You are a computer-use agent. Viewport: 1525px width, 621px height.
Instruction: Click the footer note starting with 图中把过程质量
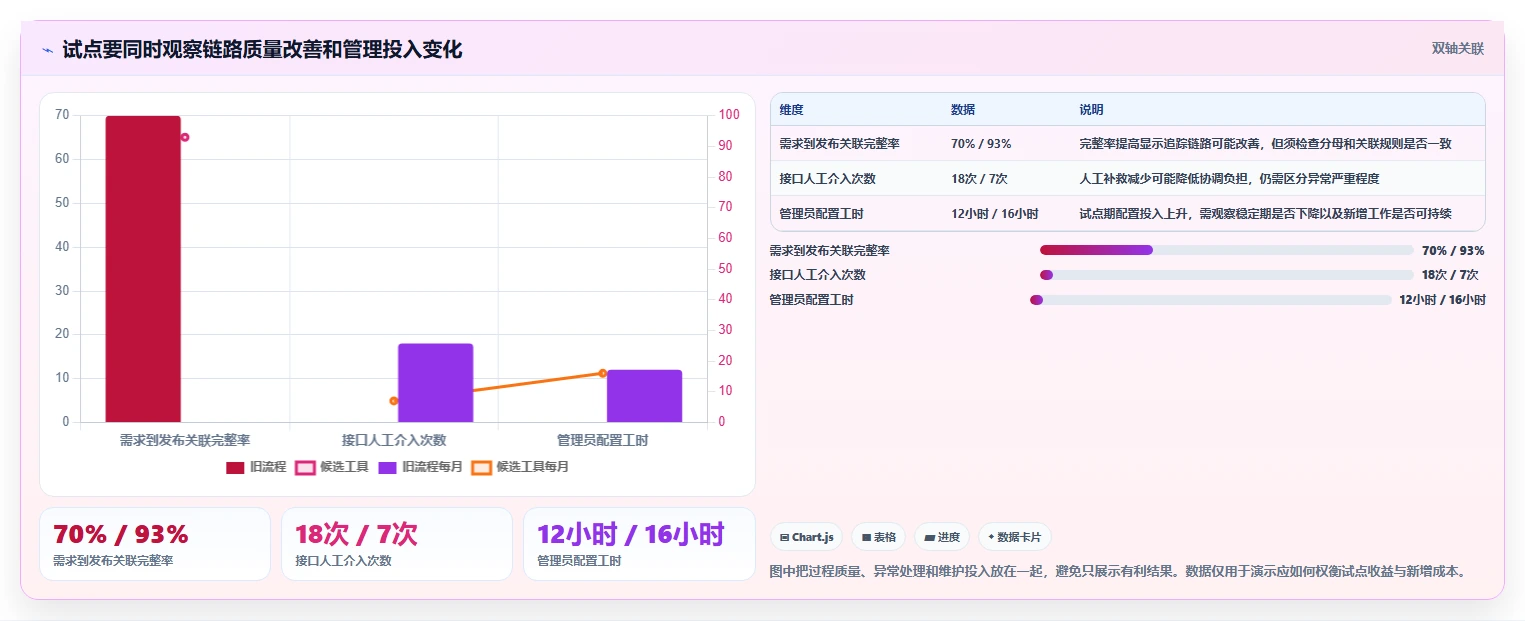[1119, 572]
